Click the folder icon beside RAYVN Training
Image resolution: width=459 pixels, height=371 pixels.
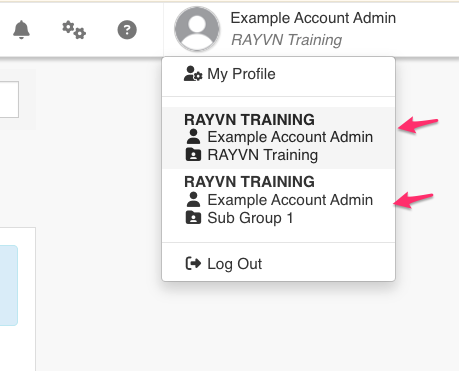(x=193, y=155)
